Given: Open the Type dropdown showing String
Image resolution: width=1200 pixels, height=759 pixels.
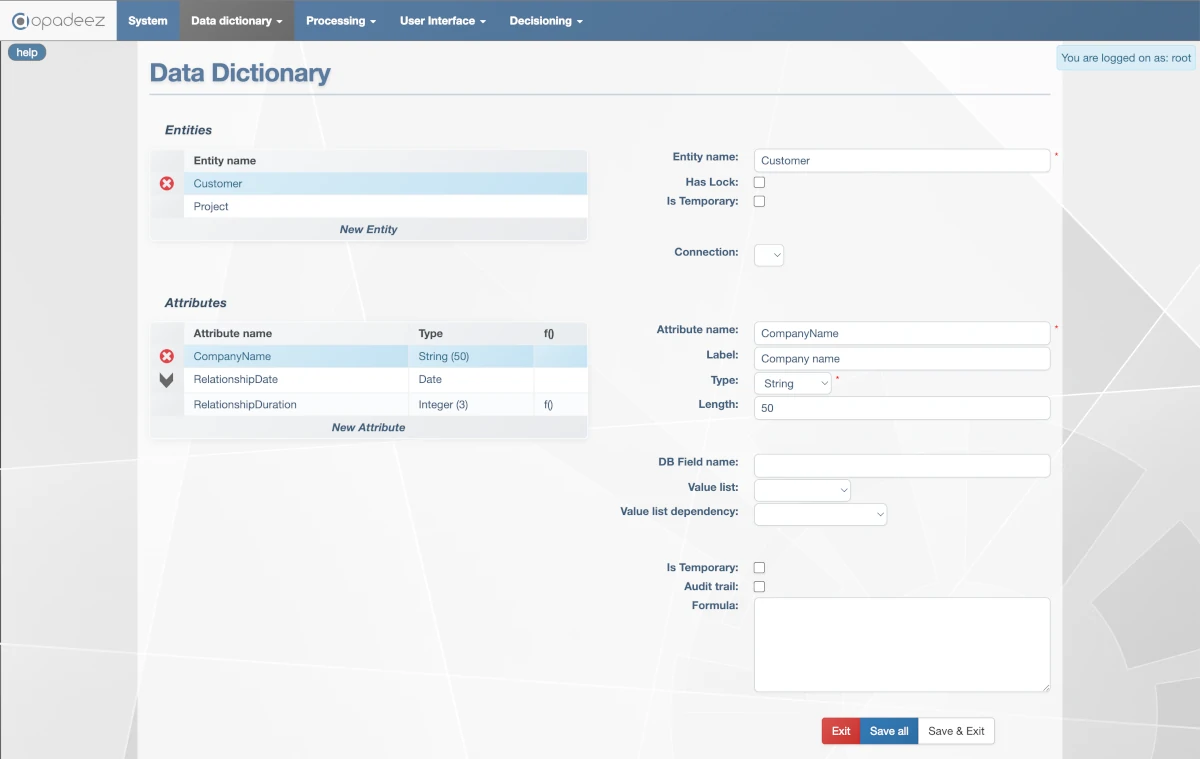Looking at the screenshot, I should pos(792,383).
